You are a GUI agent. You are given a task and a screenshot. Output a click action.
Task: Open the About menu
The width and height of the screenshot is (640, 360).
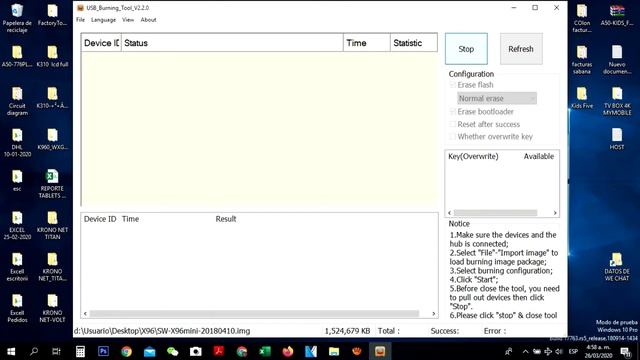pyautogui.click(x=148, y=20)
